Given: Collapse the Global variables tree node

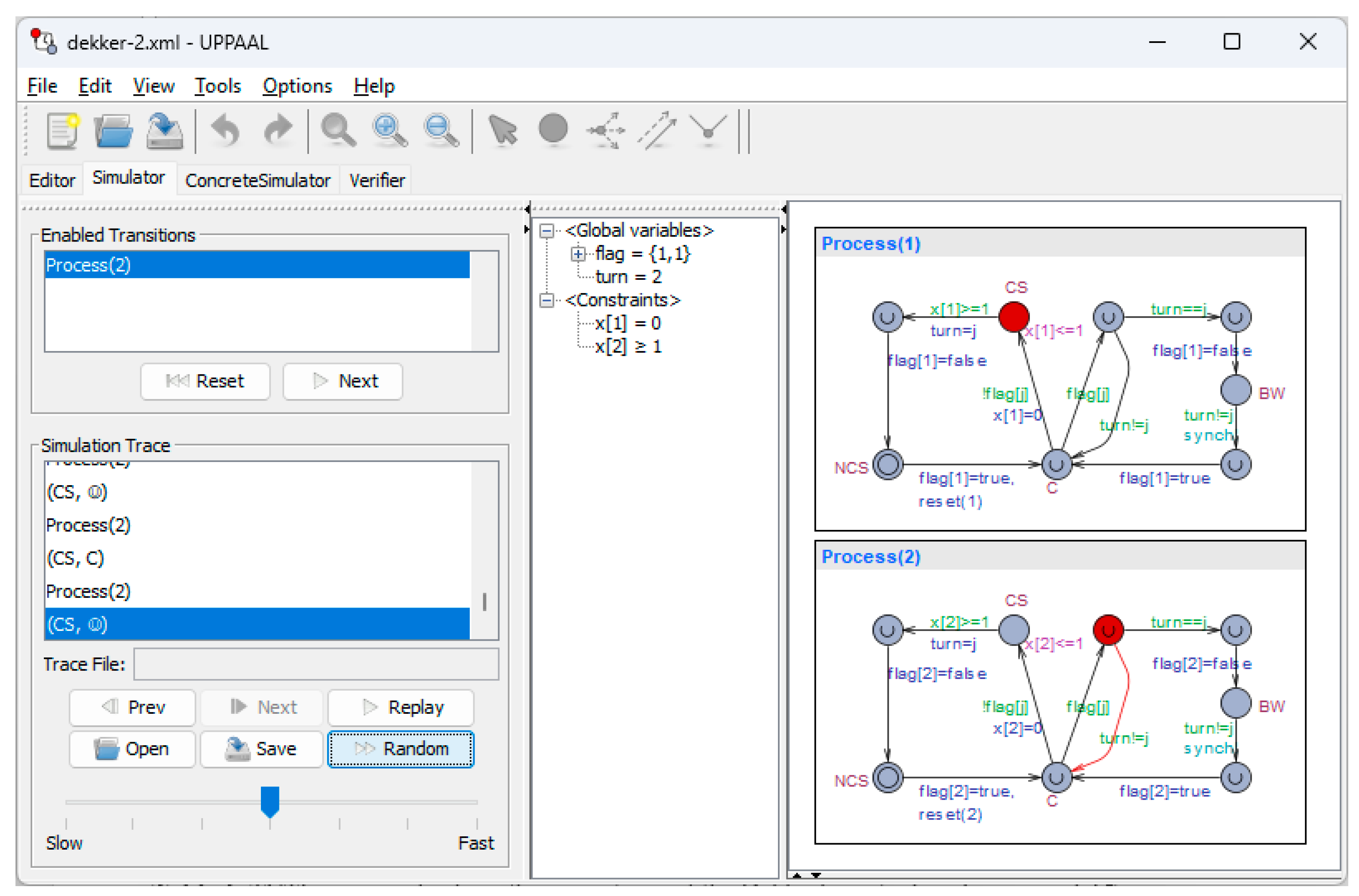Looking at the screenshot, I should [x=546, y=231].
